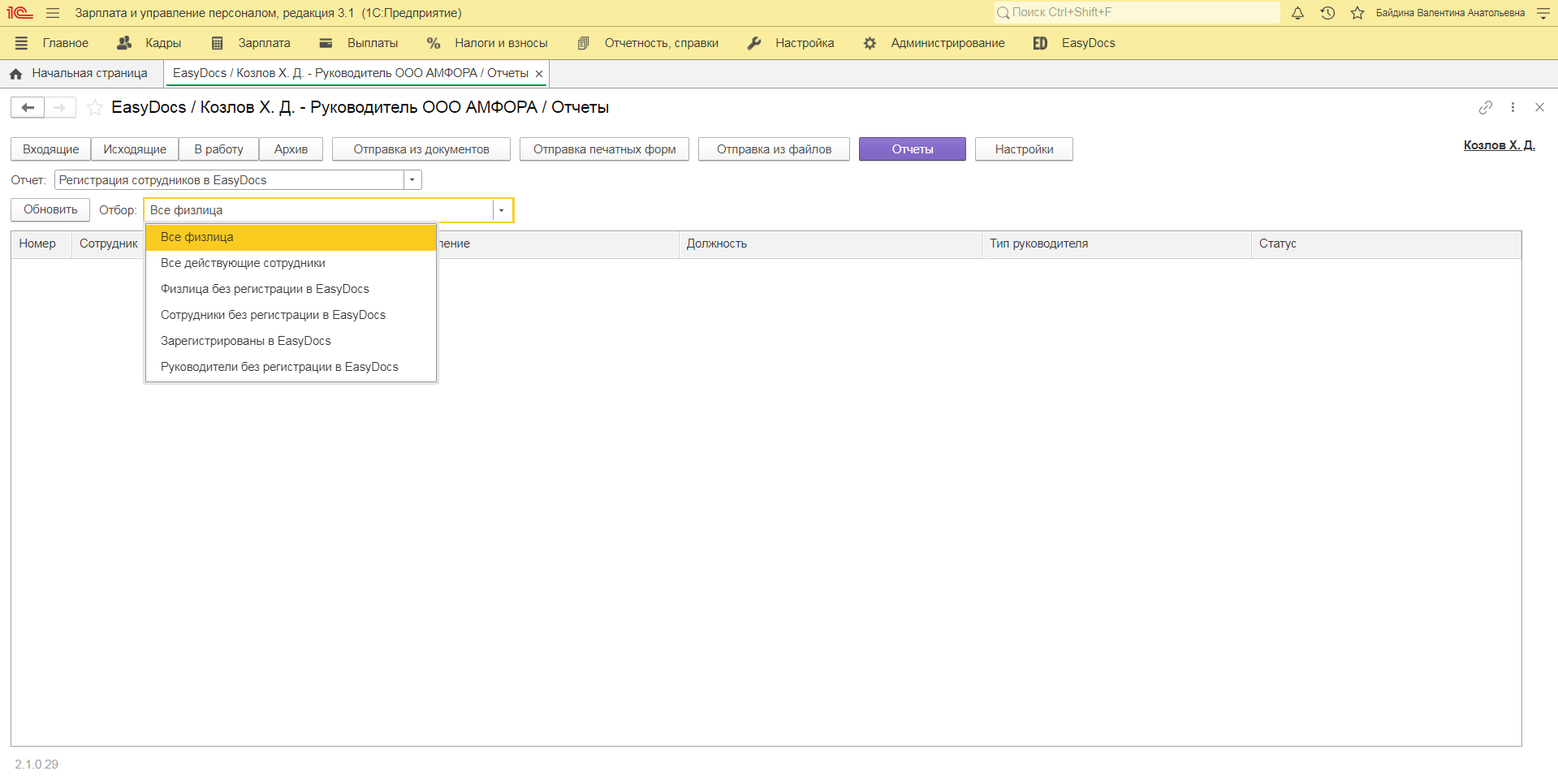Click the notifications bell icon
1558x784 pixels.
click(1297, 13)
